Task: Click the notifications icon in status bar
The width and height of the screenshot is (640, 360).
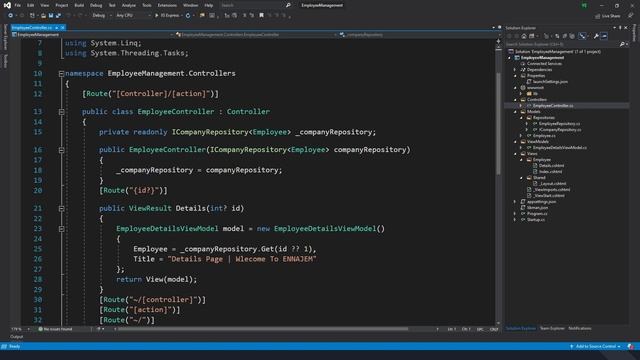Action: click(631, 347)
